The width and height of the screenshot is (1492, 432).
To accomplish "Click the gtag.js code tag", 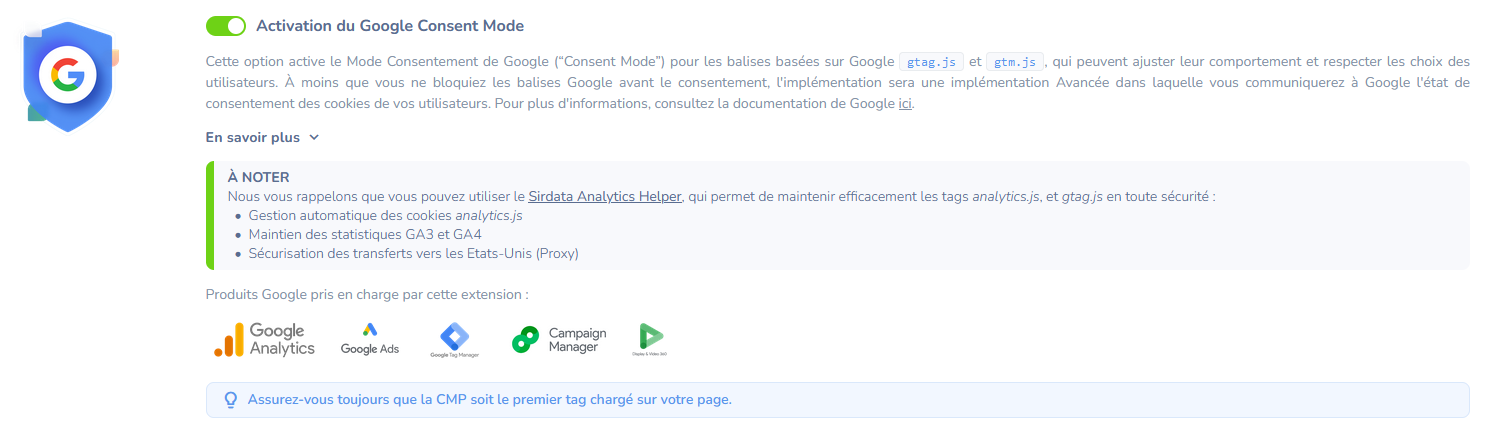I will [x=932, y=61].
